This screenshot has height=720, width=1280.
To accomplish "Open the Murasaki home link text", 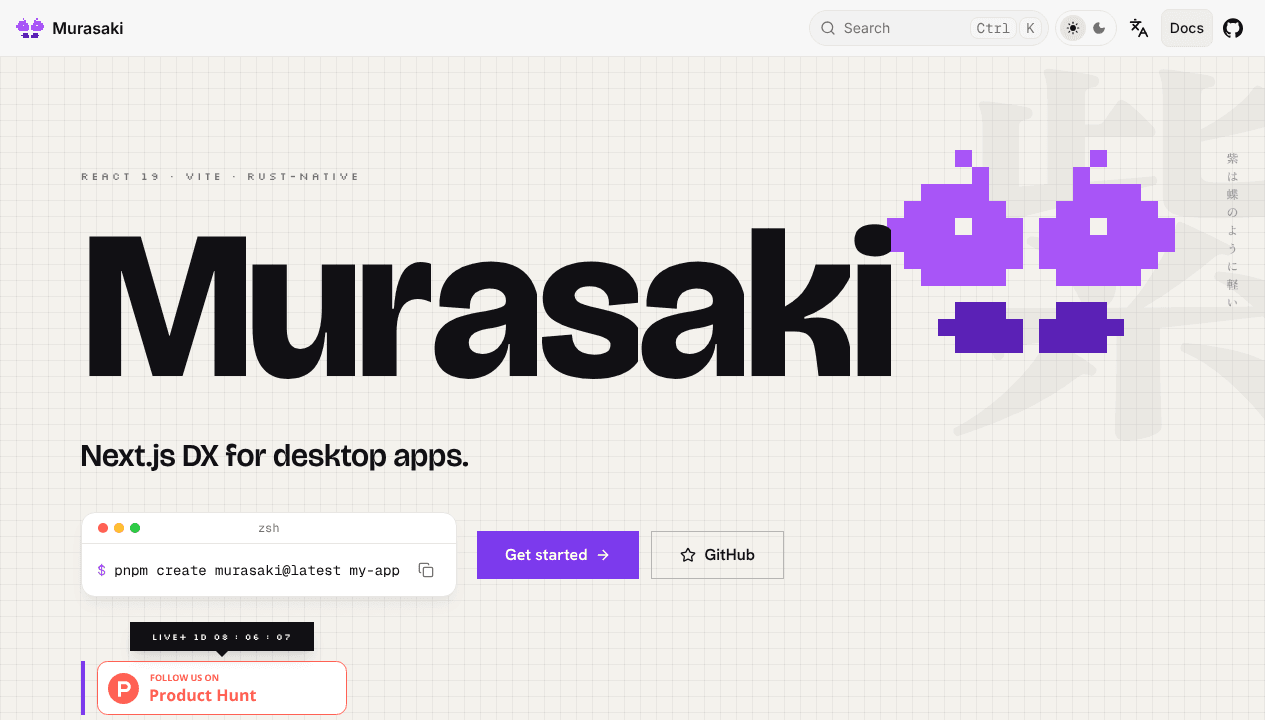I will coord(88,28).
